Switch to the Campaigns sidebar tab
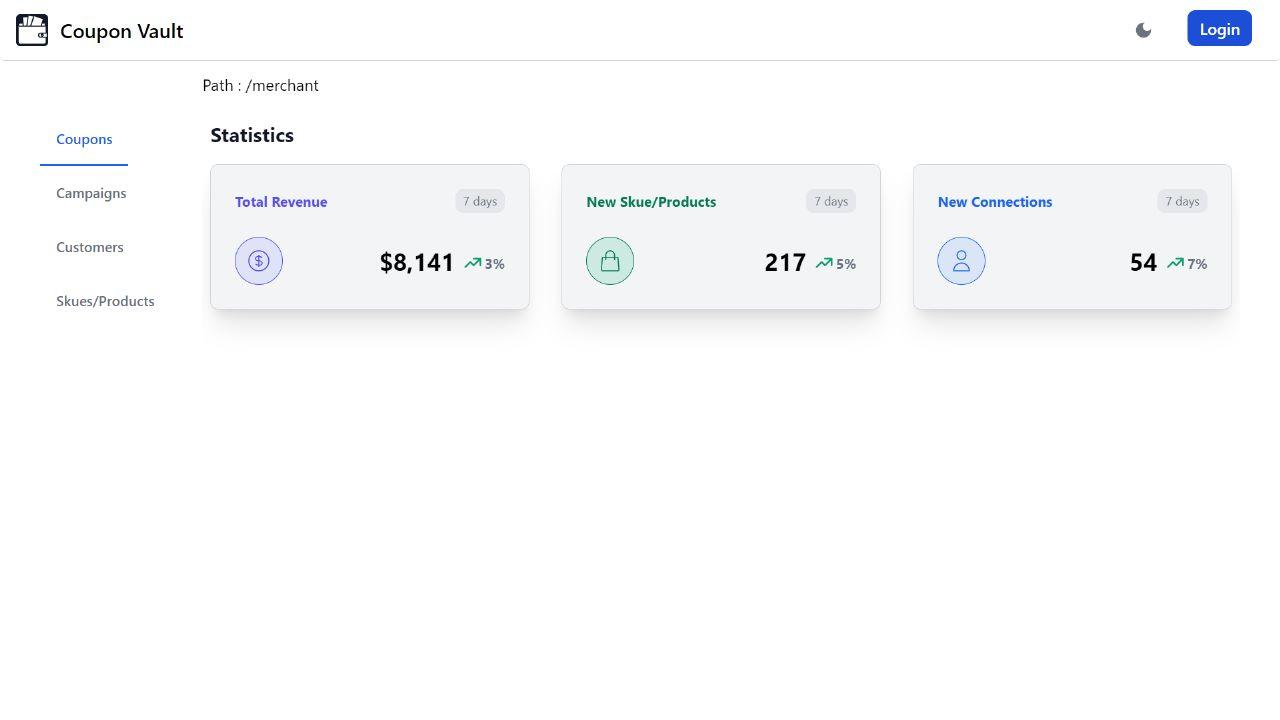Screen dimensions: 1280x720 coord(91,193)
